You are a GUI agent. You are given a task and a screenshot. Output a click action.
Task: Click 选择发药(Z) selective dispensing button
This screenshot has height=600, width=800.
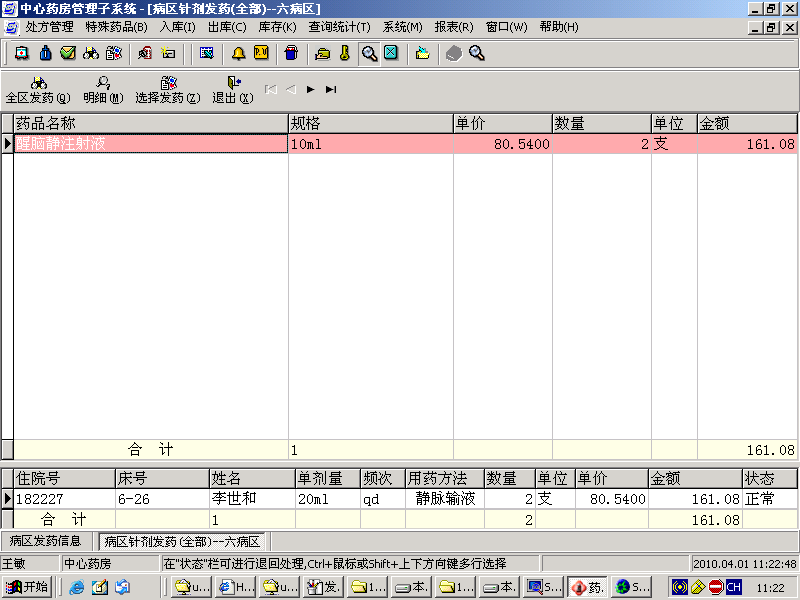pyautogui.click(x=168, y=90)
